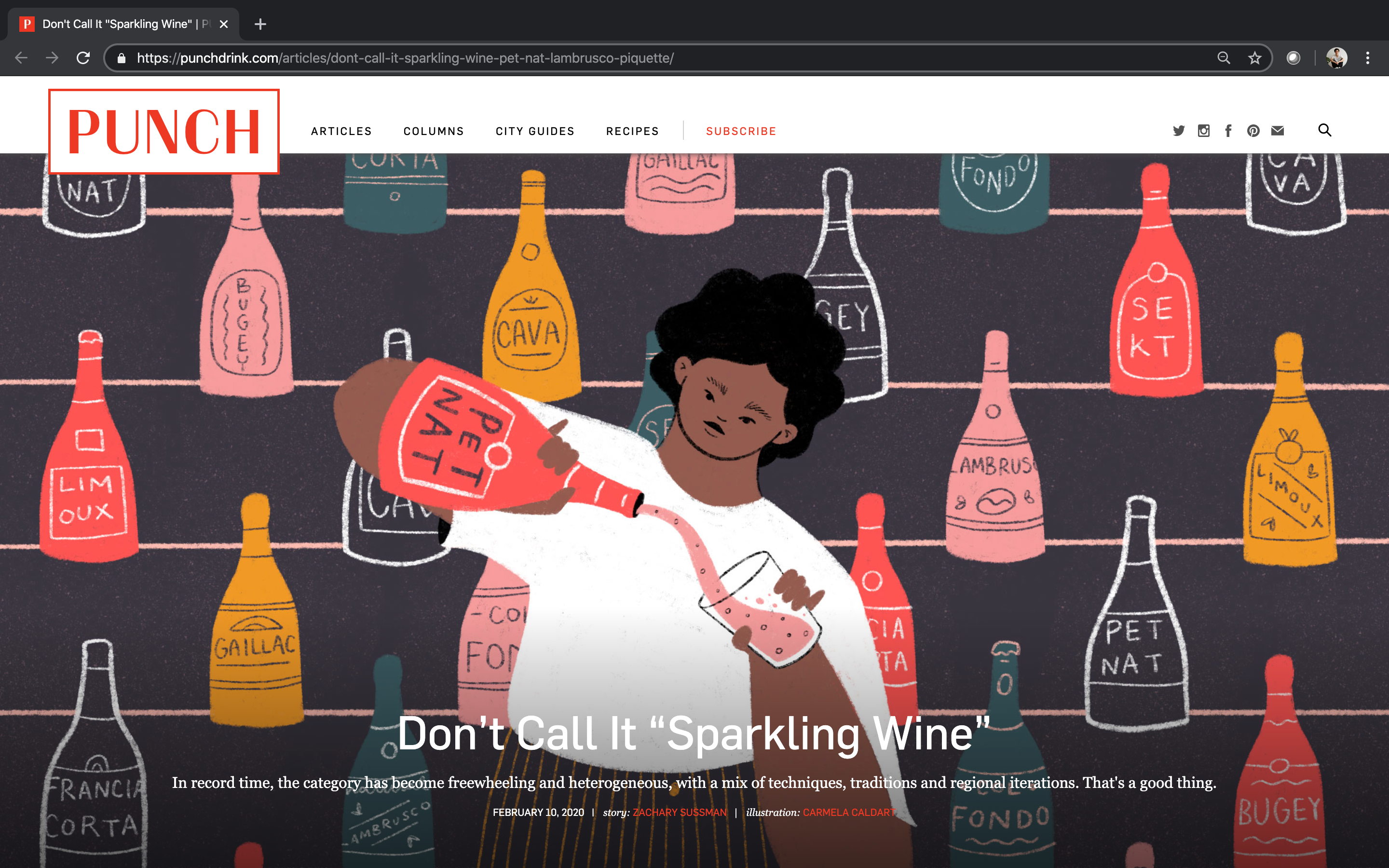Open Chrome three-dot menu
Viewport: 1389px width, 868px height.
coord(1368,58)
